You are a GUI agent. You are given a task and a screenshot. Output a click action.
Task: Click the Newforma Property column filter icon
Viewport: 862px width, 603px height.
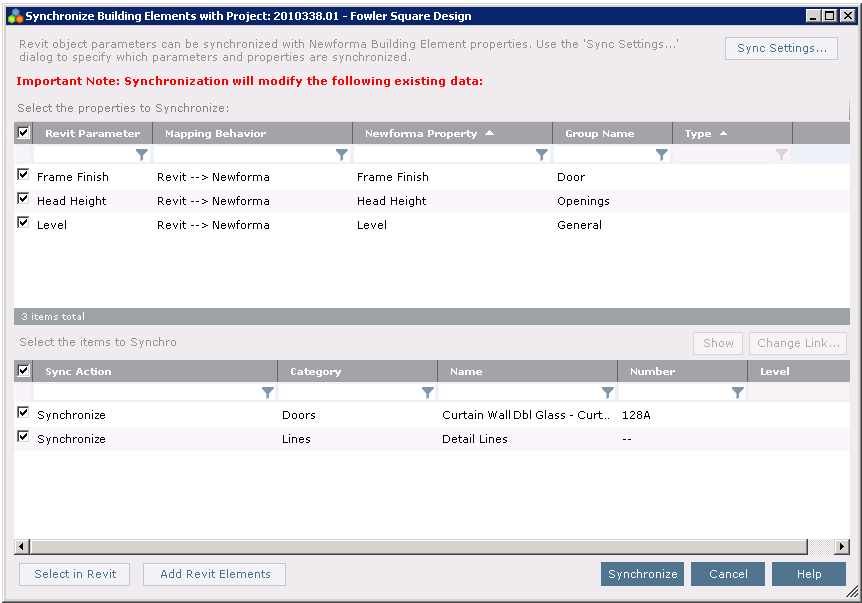click(542, 155)
